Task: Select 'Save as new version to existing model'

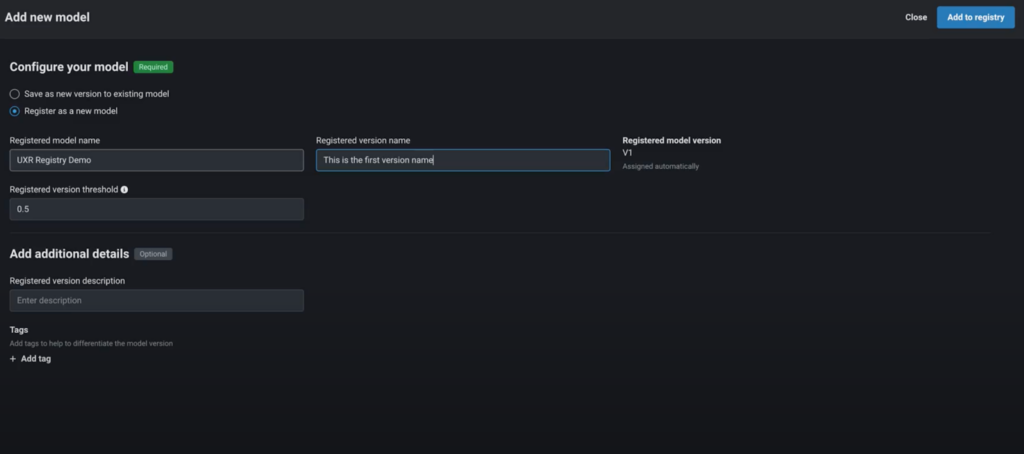Action: point(15,93)
